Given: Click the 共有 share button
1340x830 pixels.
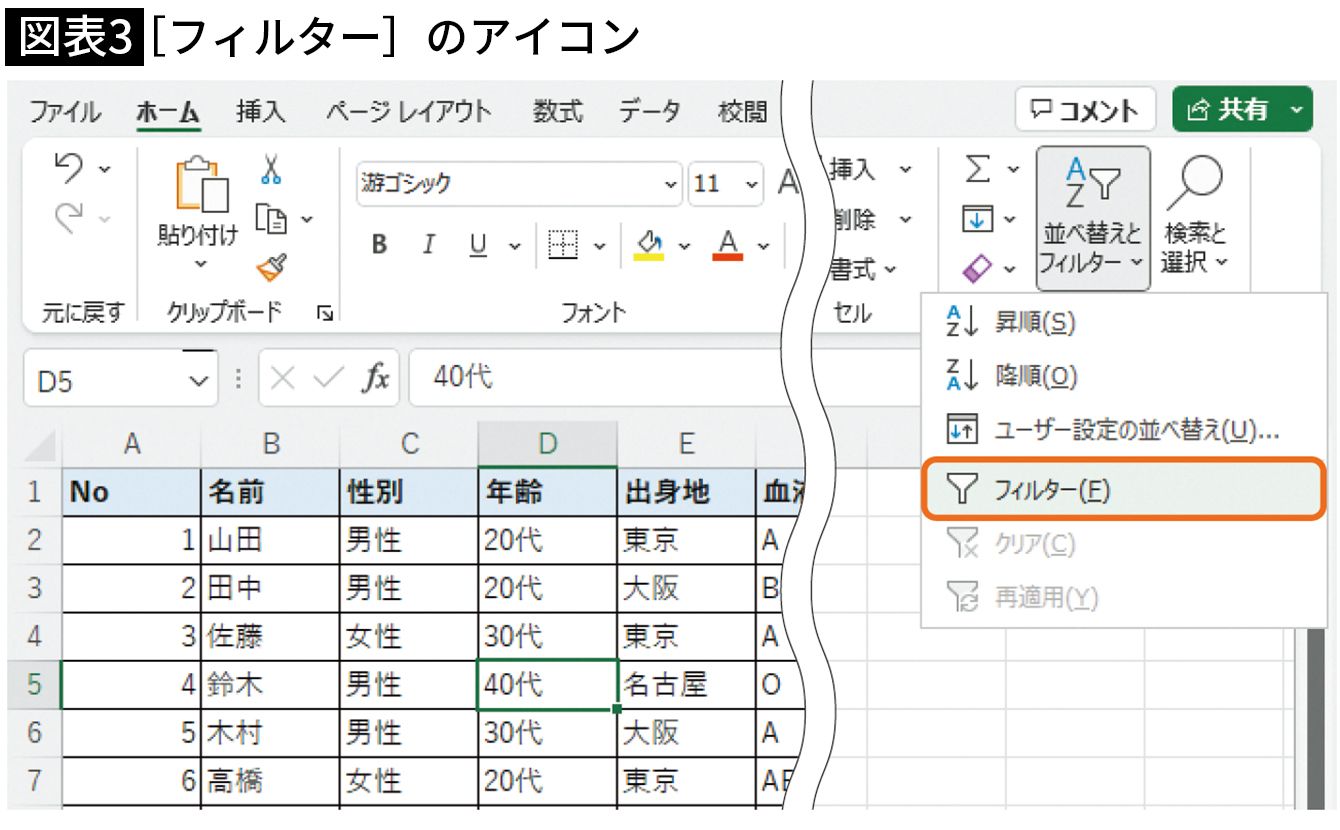Looking at the screenshot, I should pyautogui.click(x=1230, y=110).
